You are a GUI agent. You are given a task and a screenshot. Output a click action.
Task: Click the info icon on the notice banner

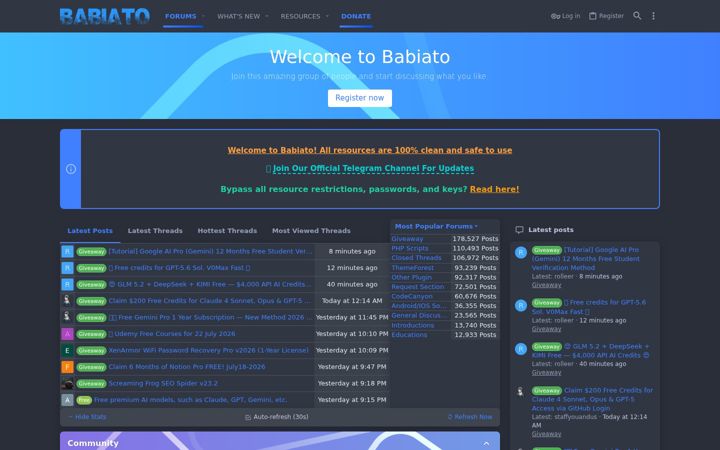tap(71, 169)
